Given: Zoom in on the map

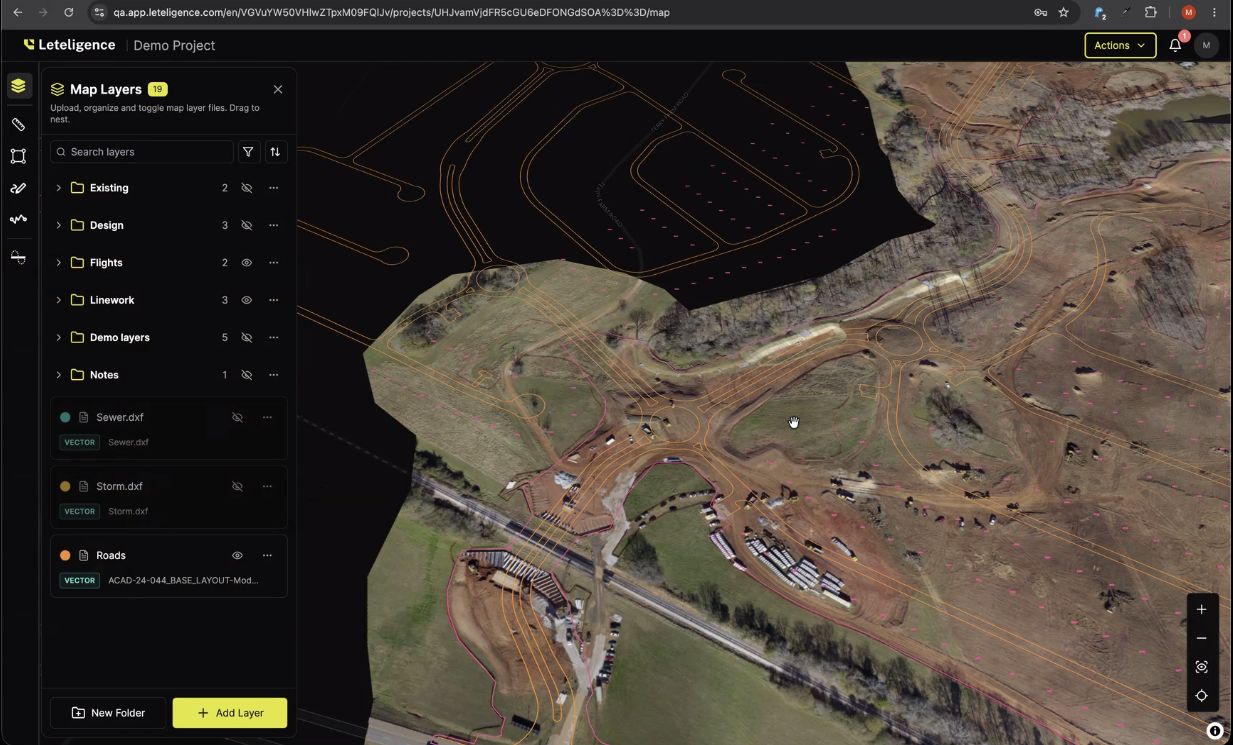Looking at the screenshot, I should tap(1201, 609).
